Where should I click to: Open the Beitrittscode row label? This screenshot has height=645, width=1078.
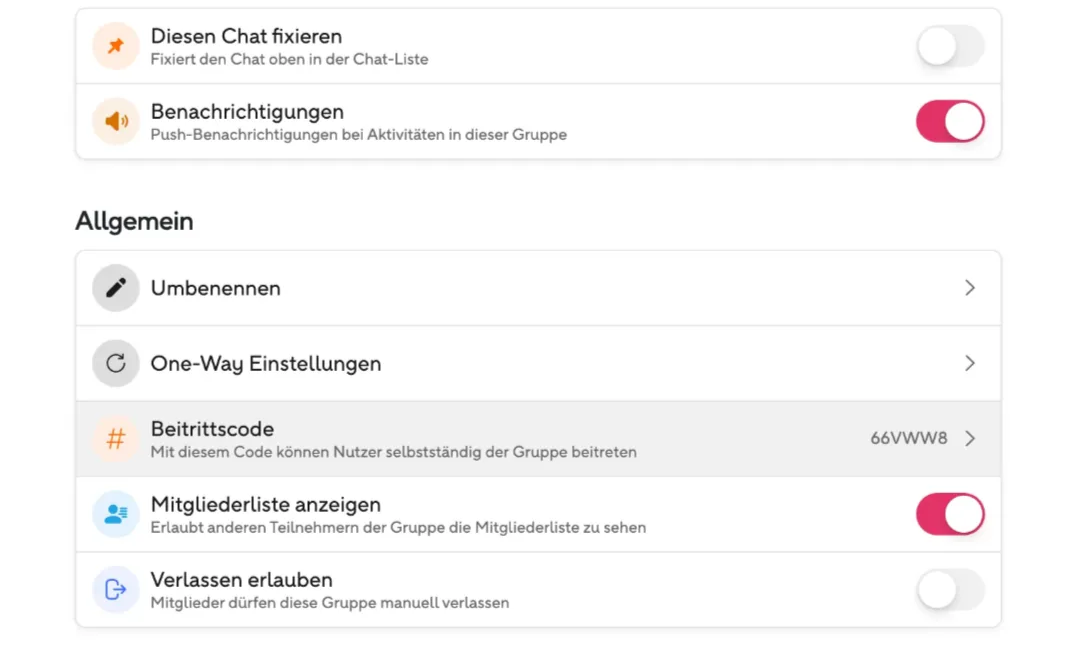[x=212, y=429]
